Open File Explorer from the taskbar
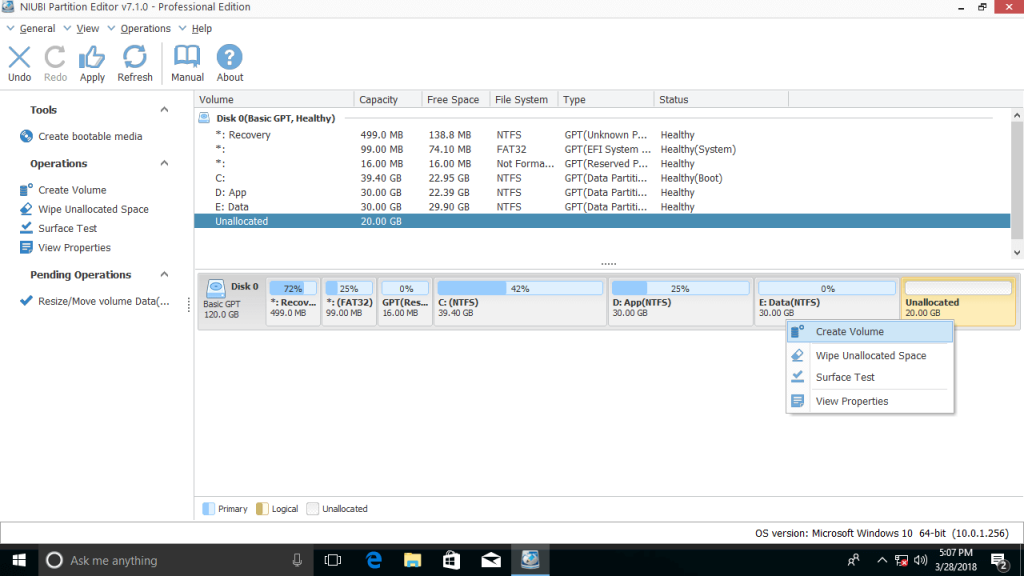The width and height of the screenshot is (1024, 576). pyautogui.click(x=412, y=560)
